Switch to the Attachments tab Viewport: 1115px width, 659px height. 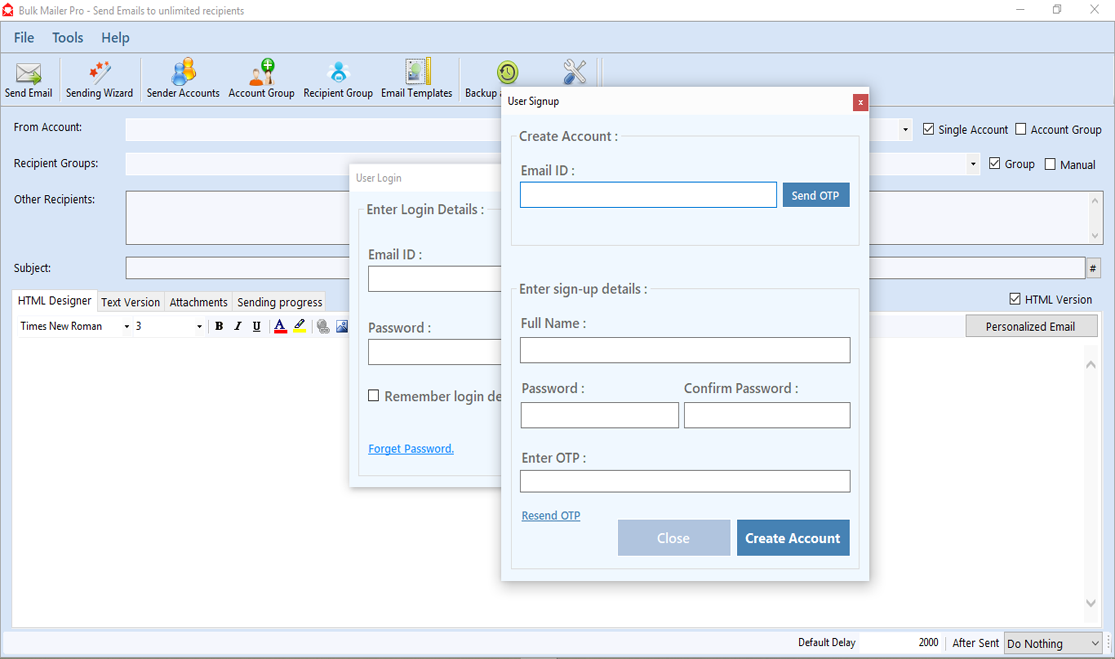(x=198, y=302)
